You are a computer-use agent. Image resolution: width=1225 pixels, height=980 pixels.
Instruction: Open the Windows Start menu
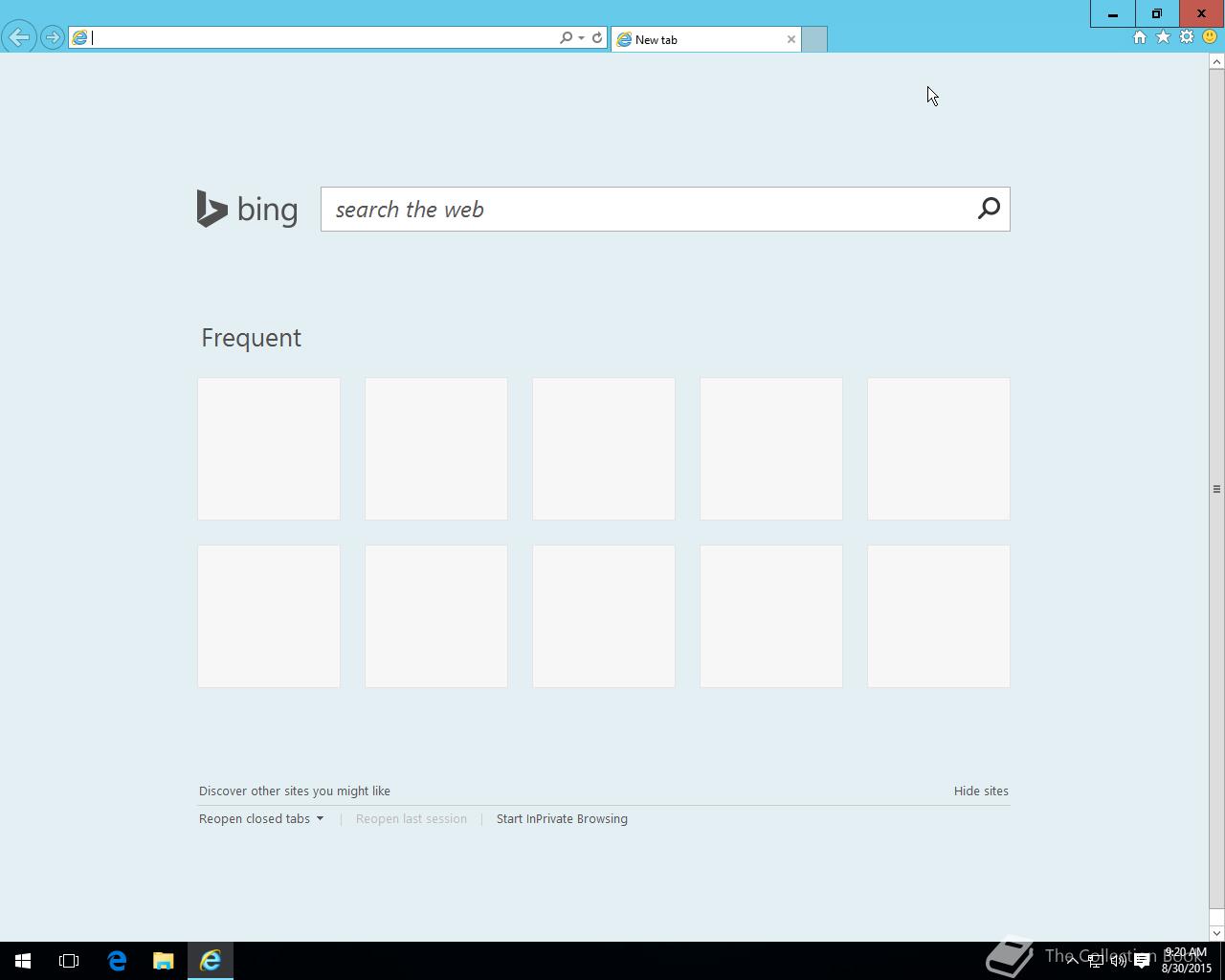pyautogui.click(x=23, y=961)
